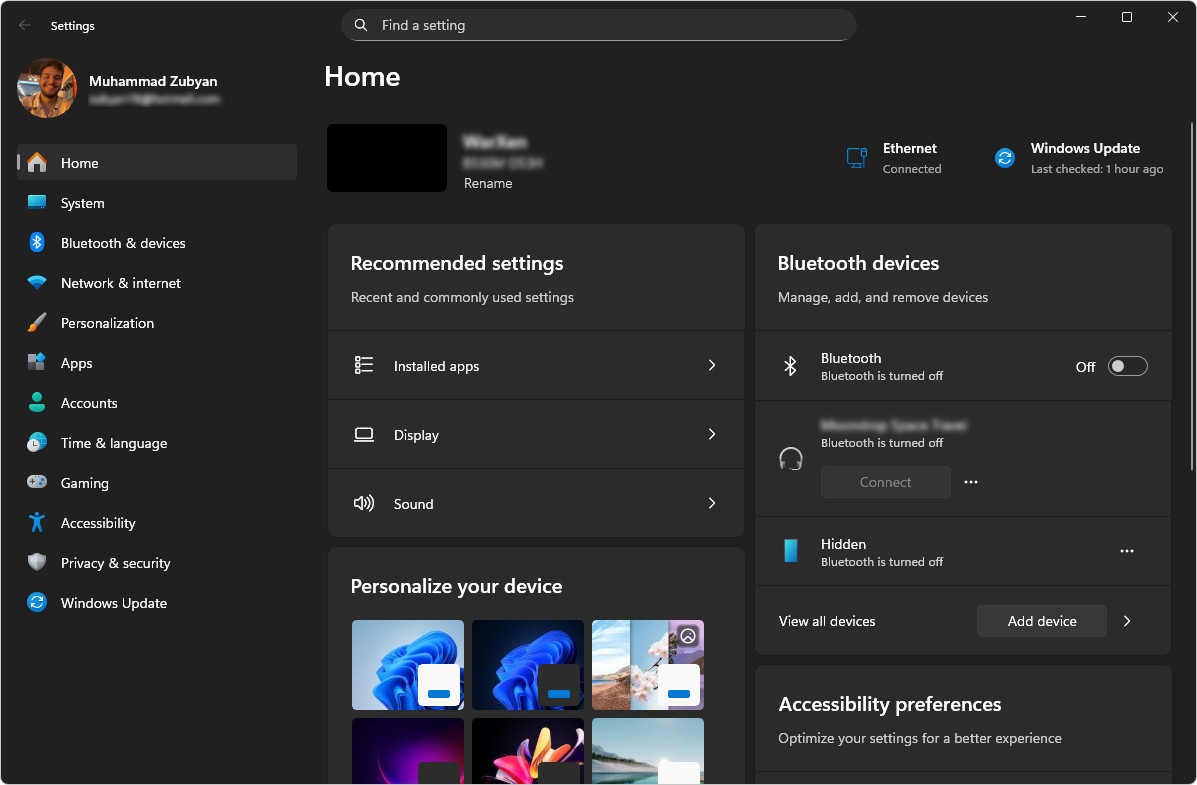
Task: Click the Windows Update status icon at top
Action: point(1005,158)
